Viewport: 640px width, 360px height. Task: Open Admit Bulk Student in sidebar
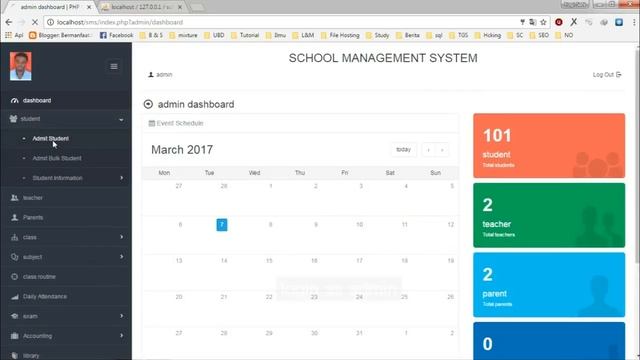click(57, 158)
